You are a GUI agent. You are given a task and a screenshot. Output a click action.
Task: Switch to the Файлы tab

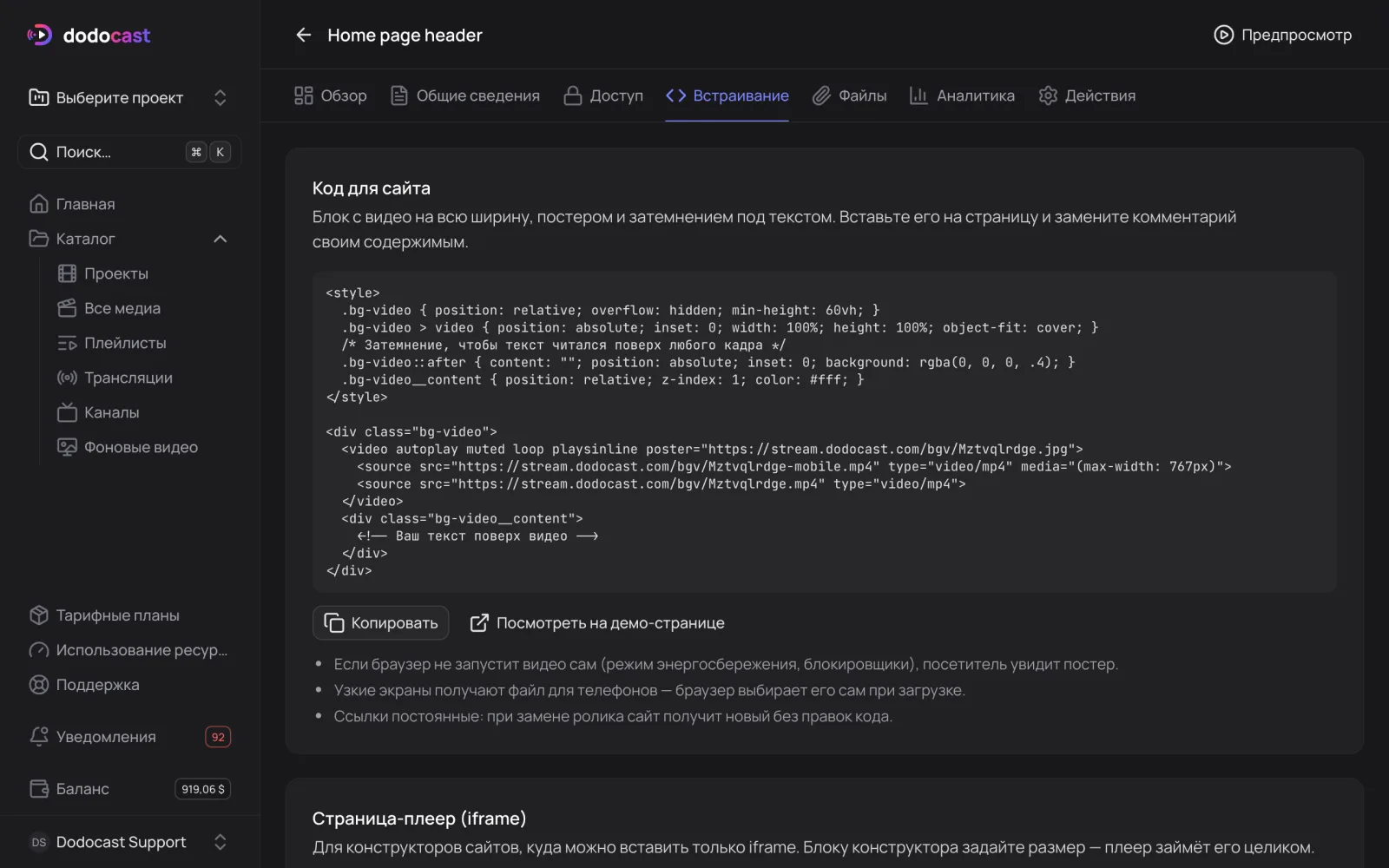coord(849,95)
